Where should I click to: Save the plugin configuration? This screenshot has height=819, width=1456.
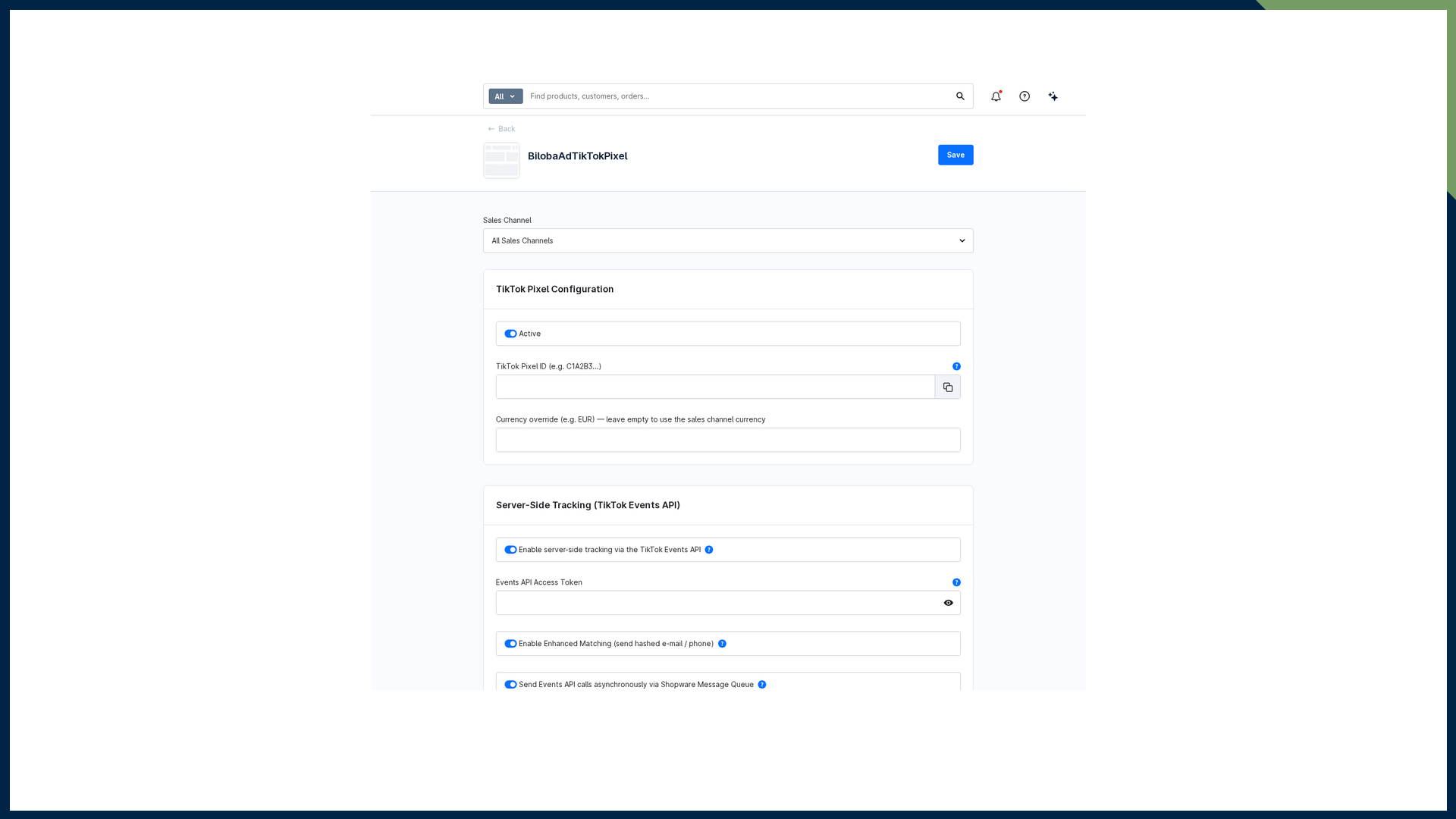(x=955, y=155)
